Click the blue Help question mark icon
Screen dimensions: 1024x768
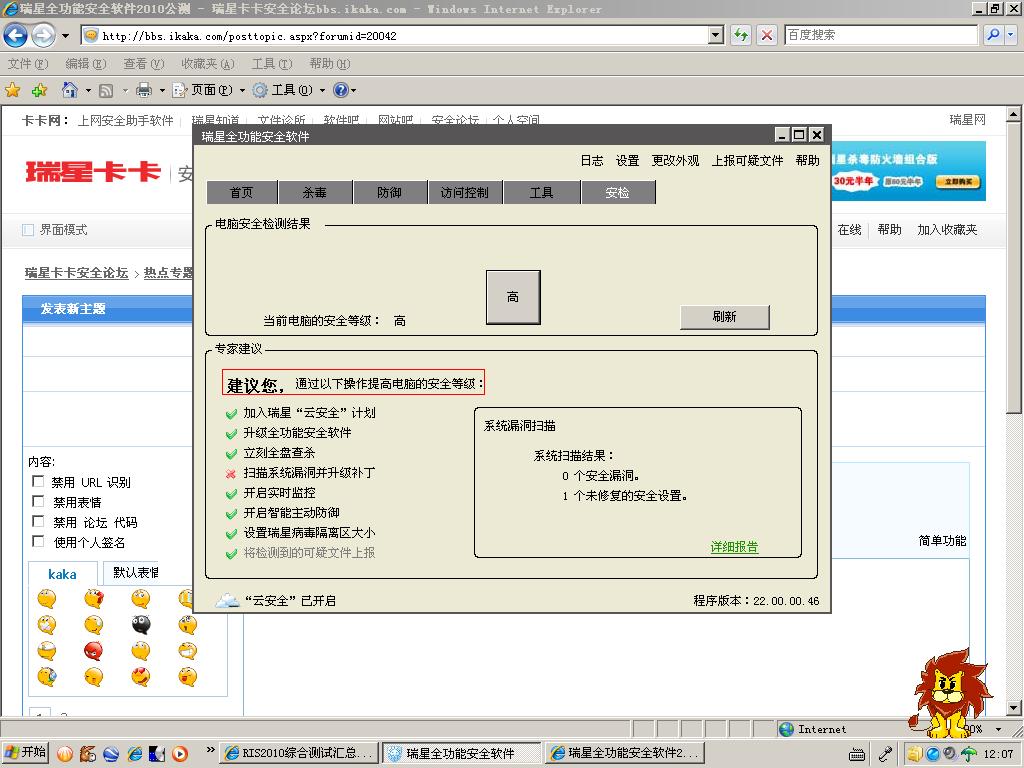pos(341,90)
